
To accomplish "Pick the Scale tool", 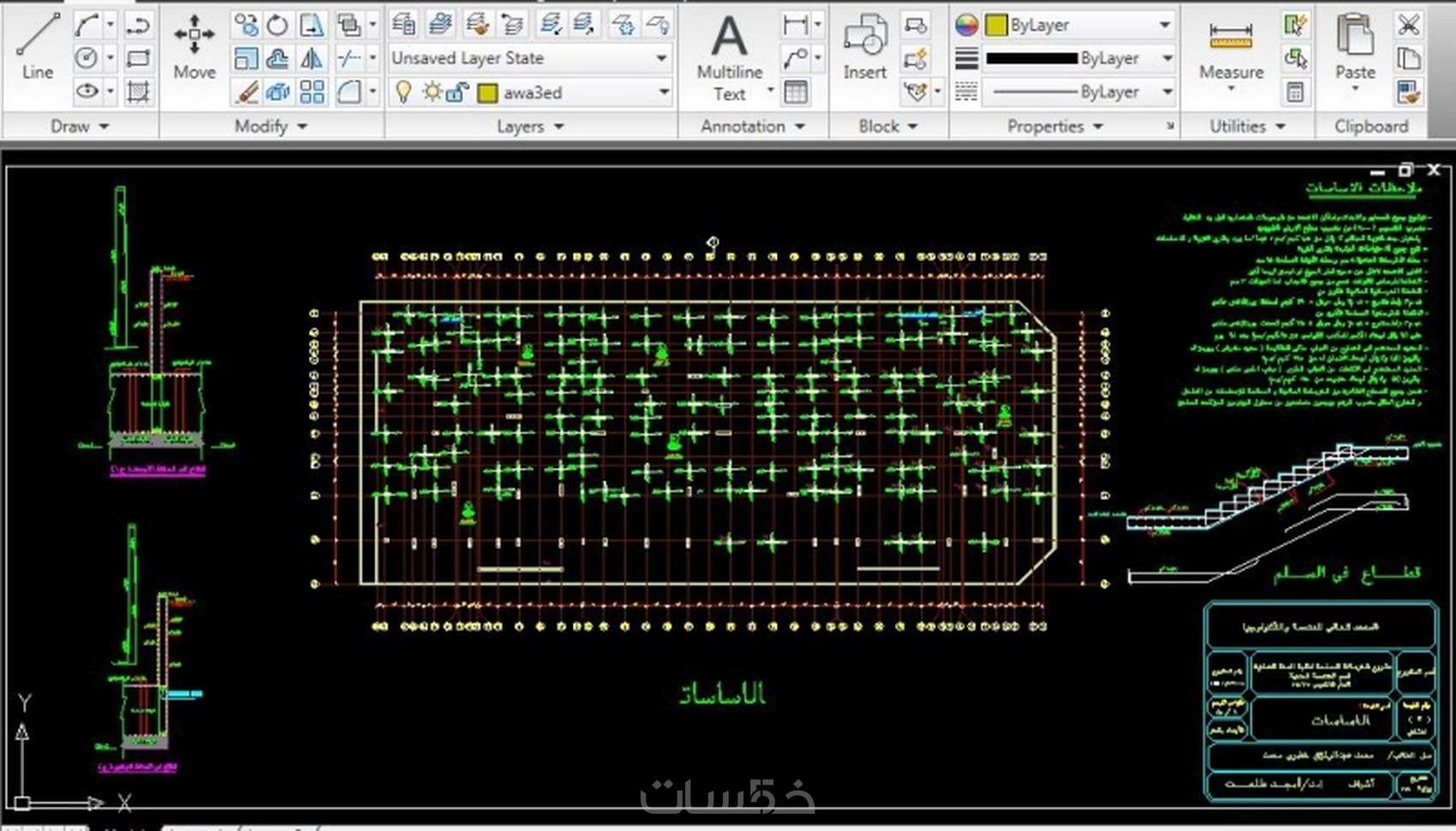I will (x=247, y=58).
